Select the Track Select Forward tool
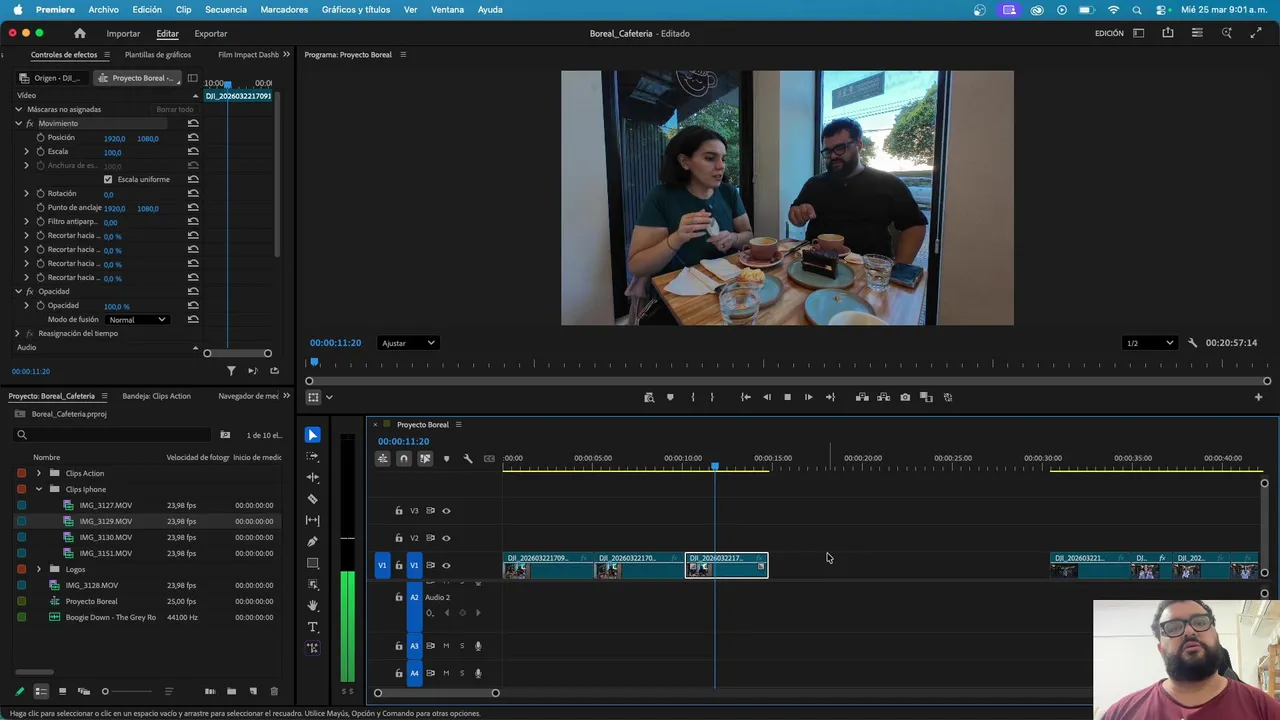The image size is (1280, 720). pos(313,456)
